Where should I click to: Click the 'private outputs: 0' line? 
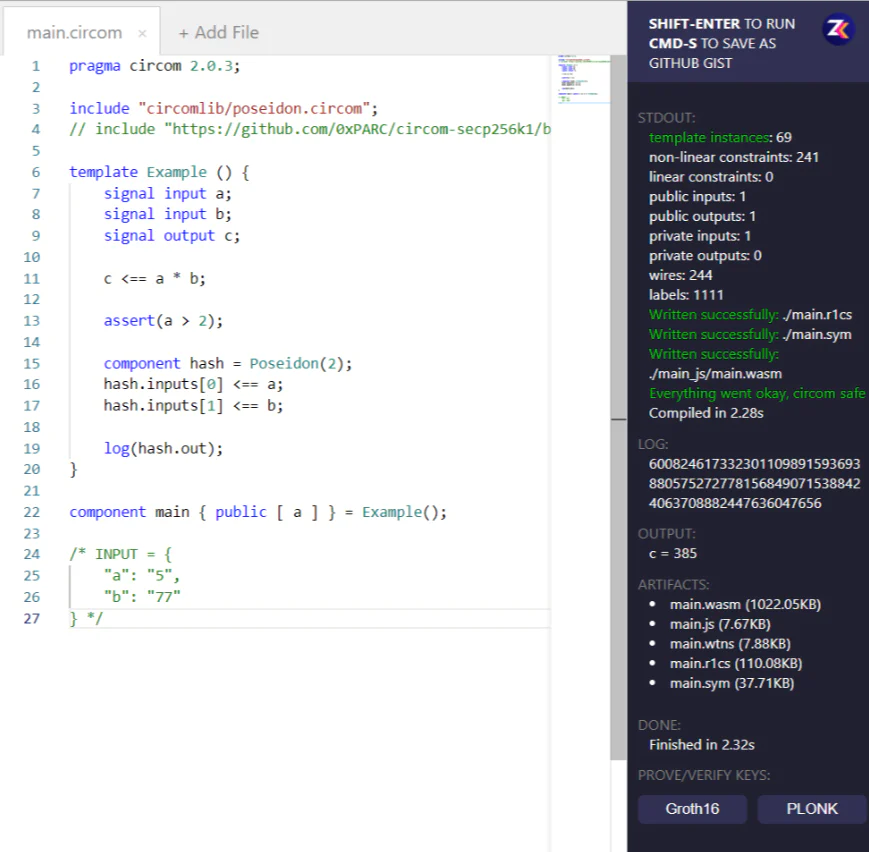click(705, 256)
